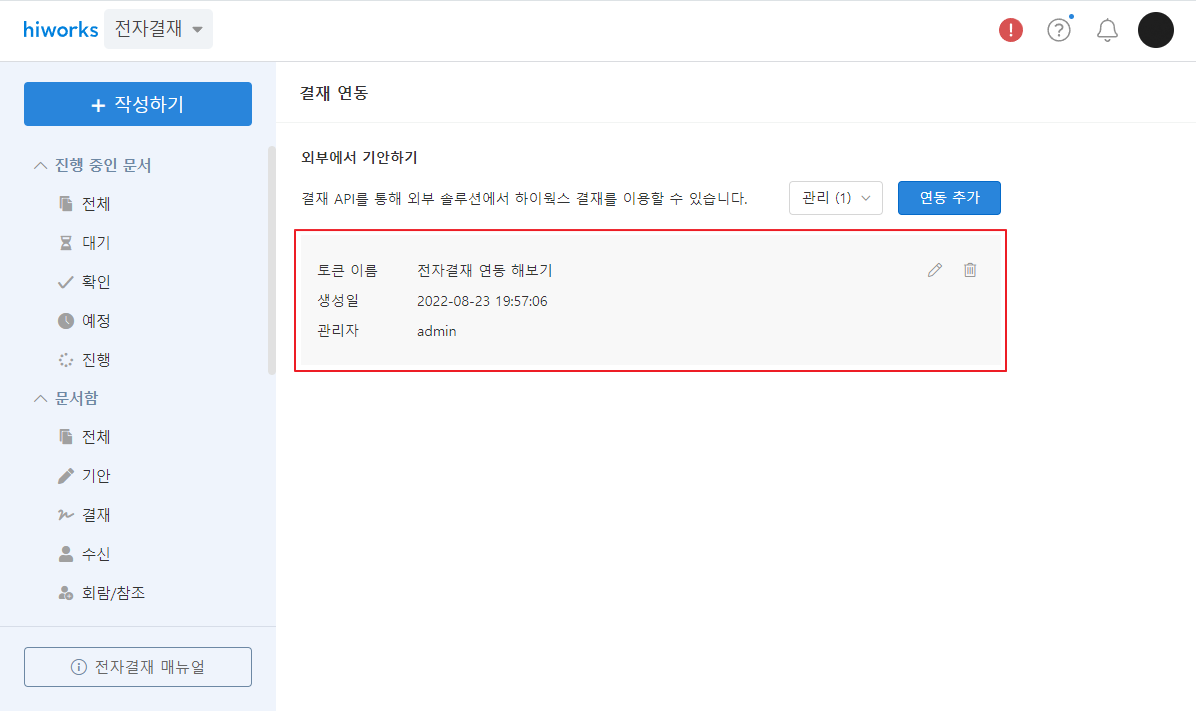This screenshot has height=711, width=1196.
Task: Click the hiworks logo
Action: (60, 30)
